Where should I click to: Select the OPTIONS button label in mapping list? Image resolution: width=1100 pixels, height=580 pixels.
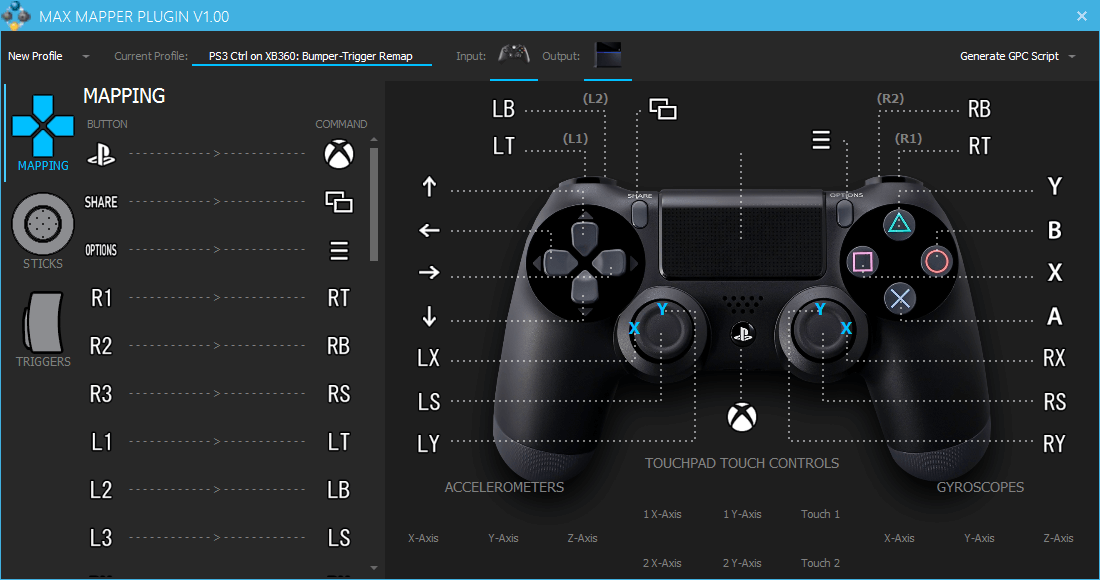(x=101, y=250)
